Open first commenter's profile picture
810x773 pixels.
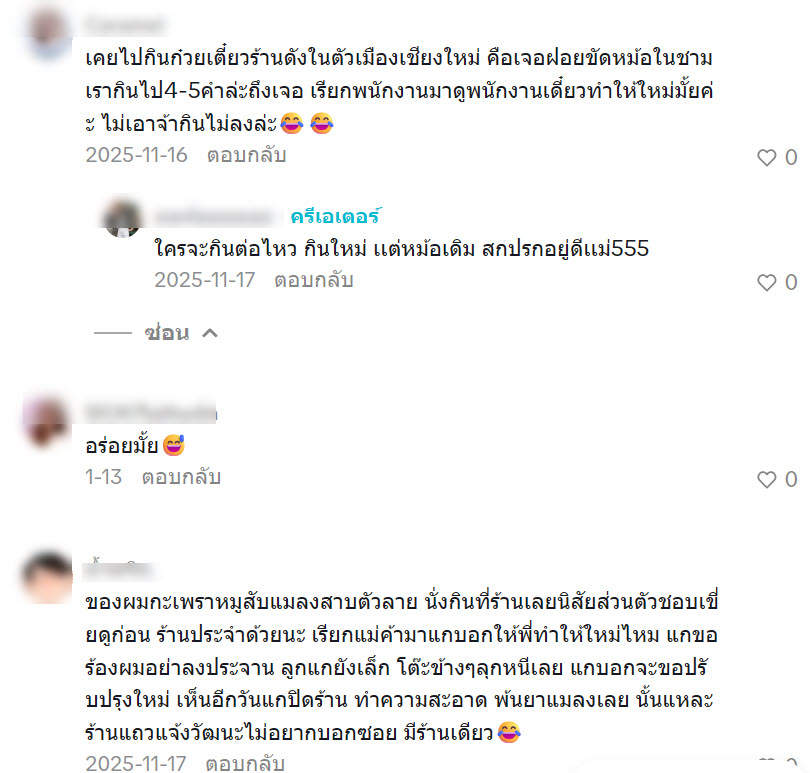click(x=50, y=32)
